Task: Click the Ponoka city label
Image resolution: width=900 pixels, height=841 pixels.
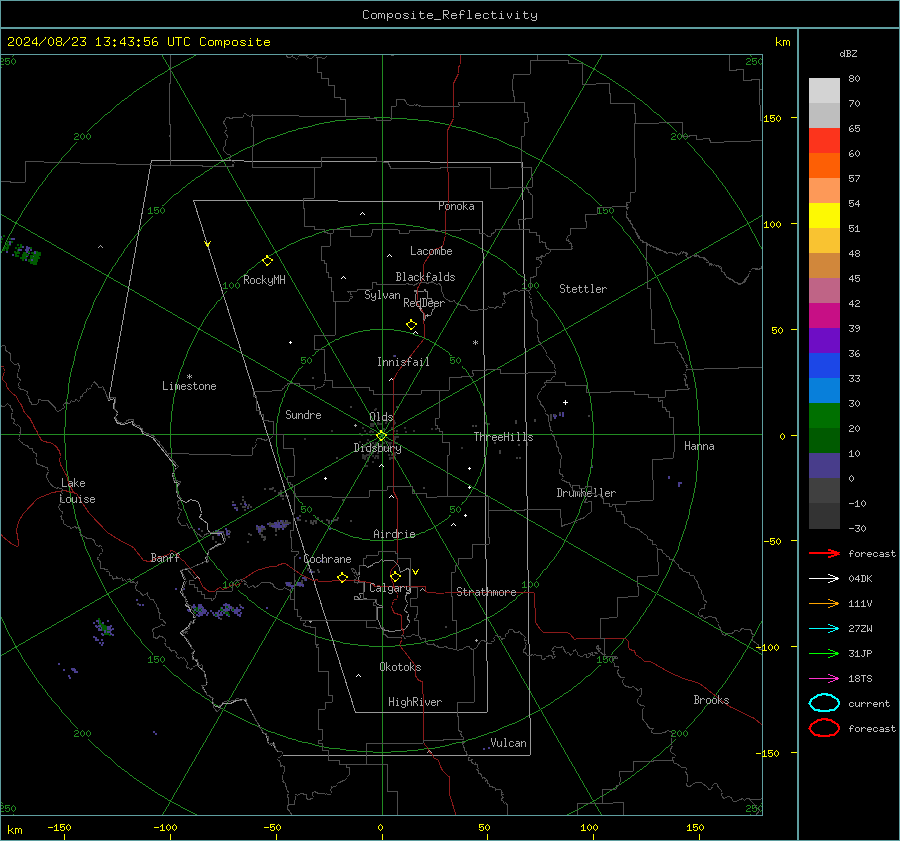Action: point(456,206)
